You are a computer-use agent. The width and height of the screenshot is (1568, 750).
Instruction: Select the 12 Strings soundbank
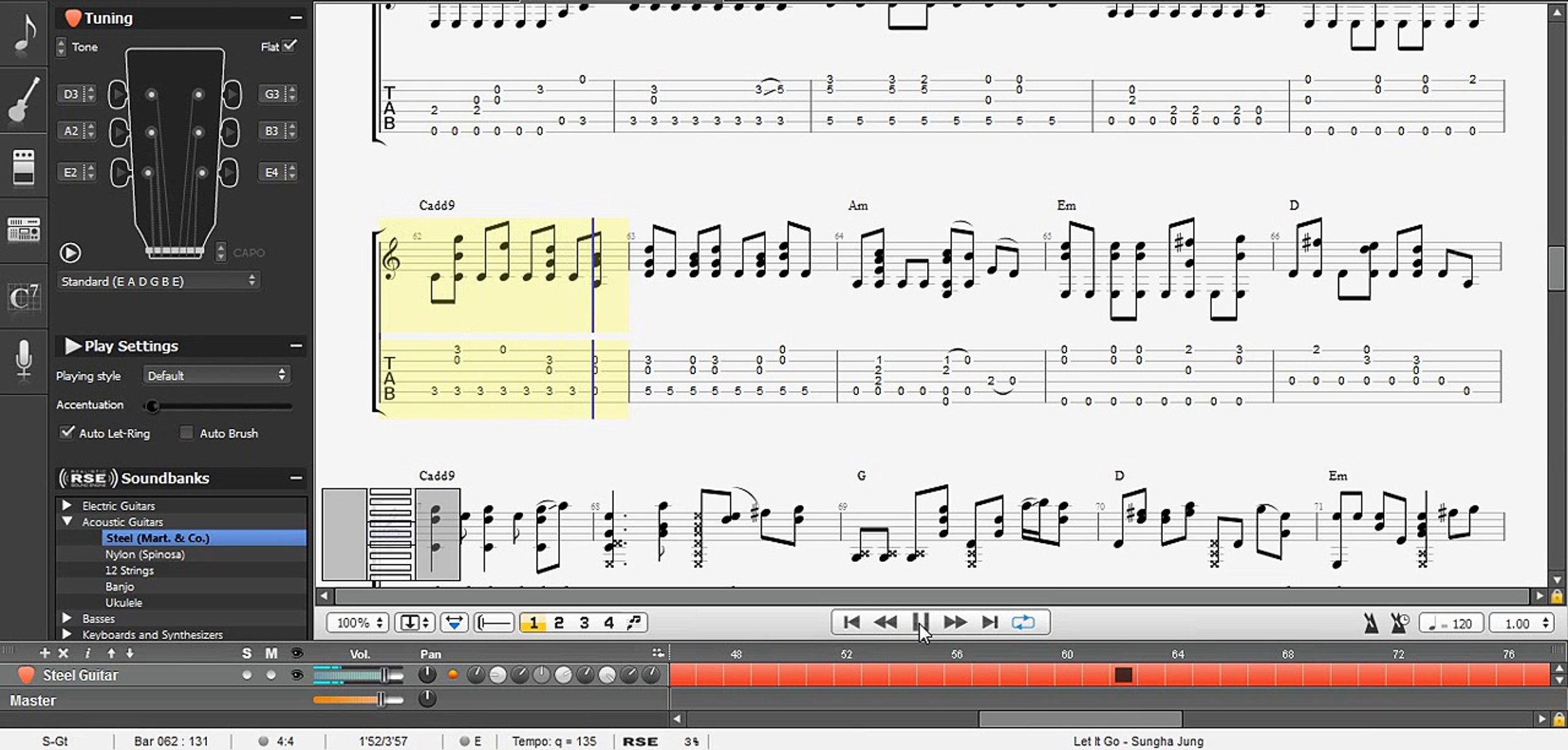pos(129,570)
